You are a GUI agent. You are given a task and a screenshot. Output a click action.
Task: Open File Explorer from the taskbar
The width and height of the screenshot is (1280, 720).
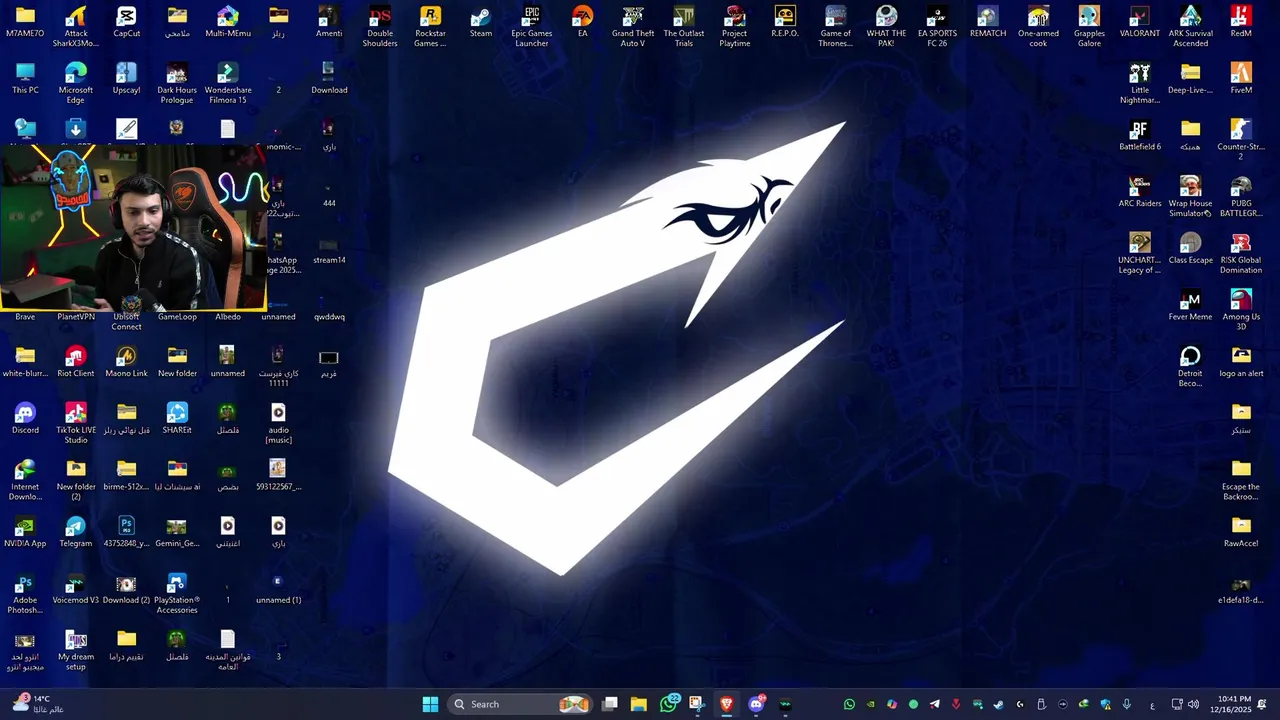coord(639,704)
